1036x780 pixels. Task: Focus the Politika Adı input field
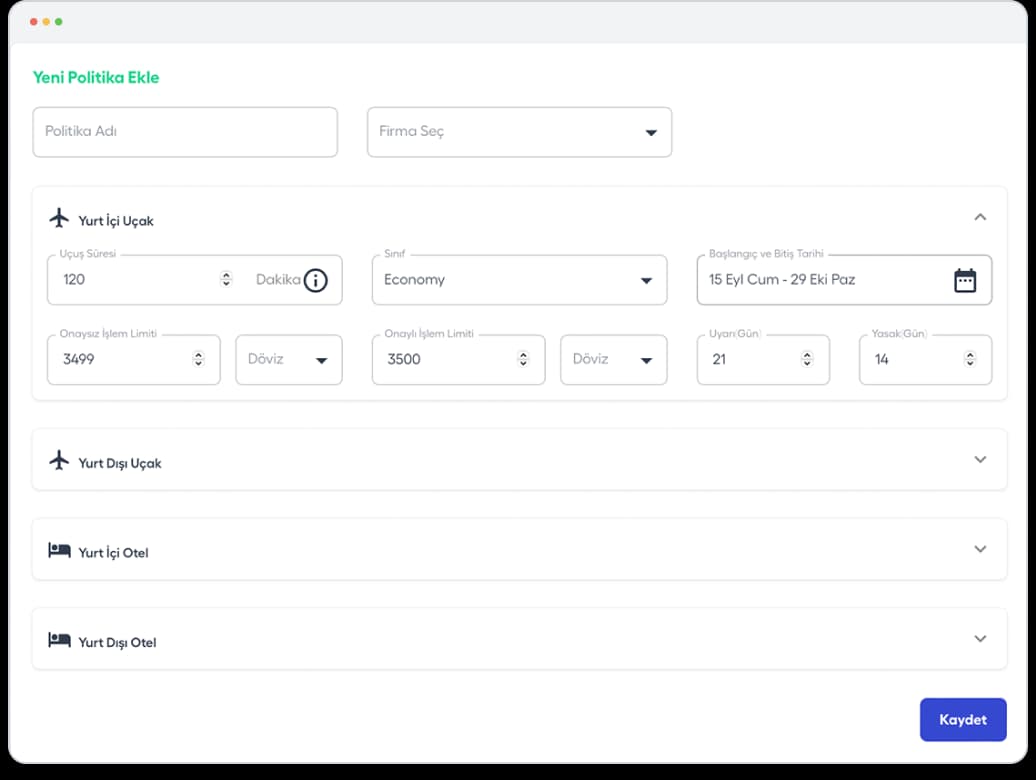click(185, 132)
